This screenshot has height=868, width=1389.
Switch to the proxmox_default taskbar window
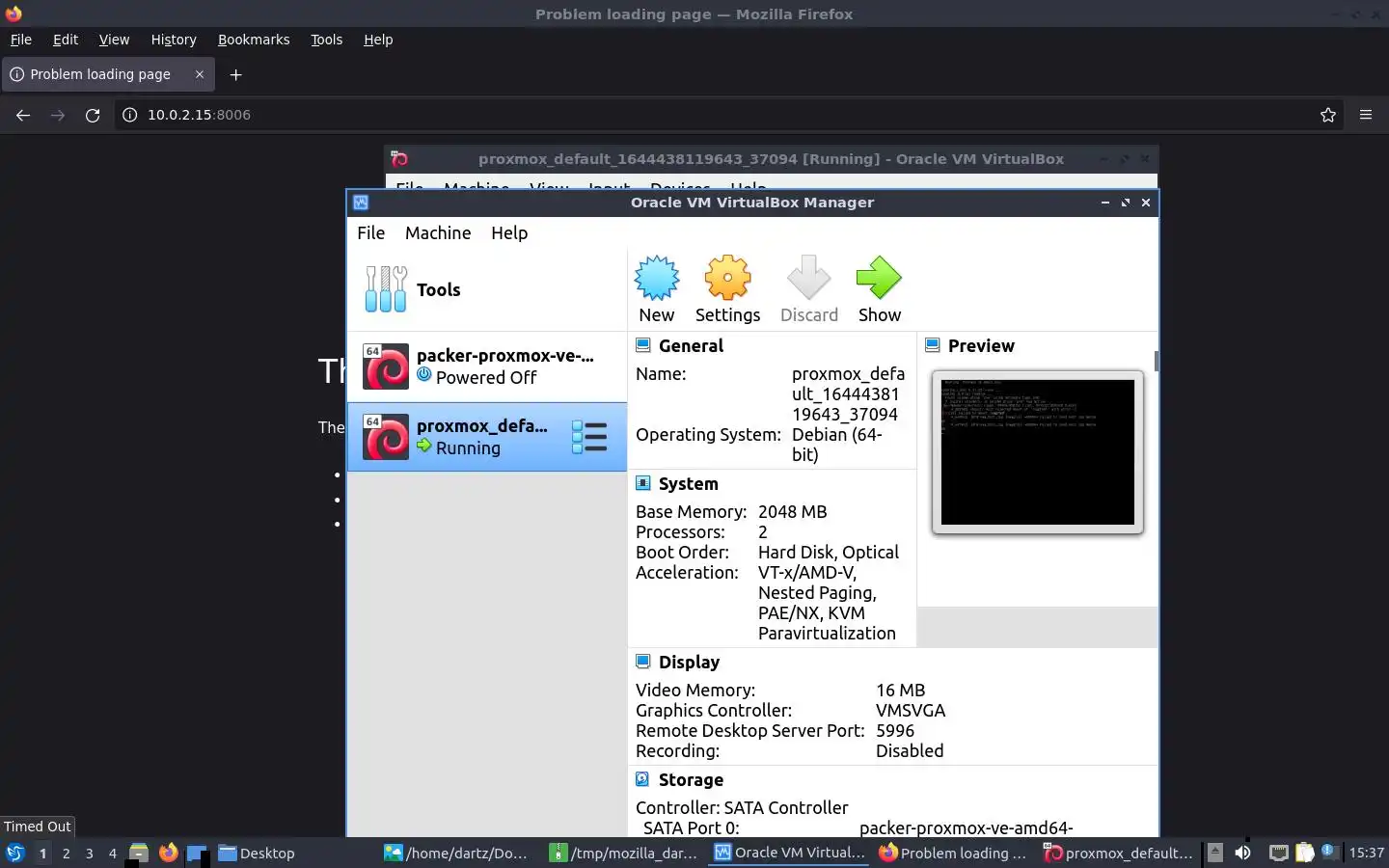pyautogui.click(x=1119, y=853)
